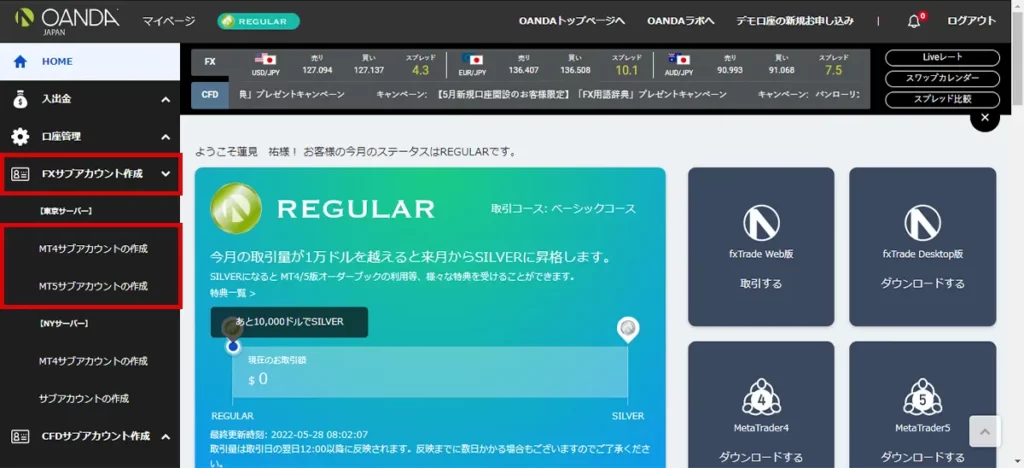Open the Liveレート button

[x=942, y=58]
